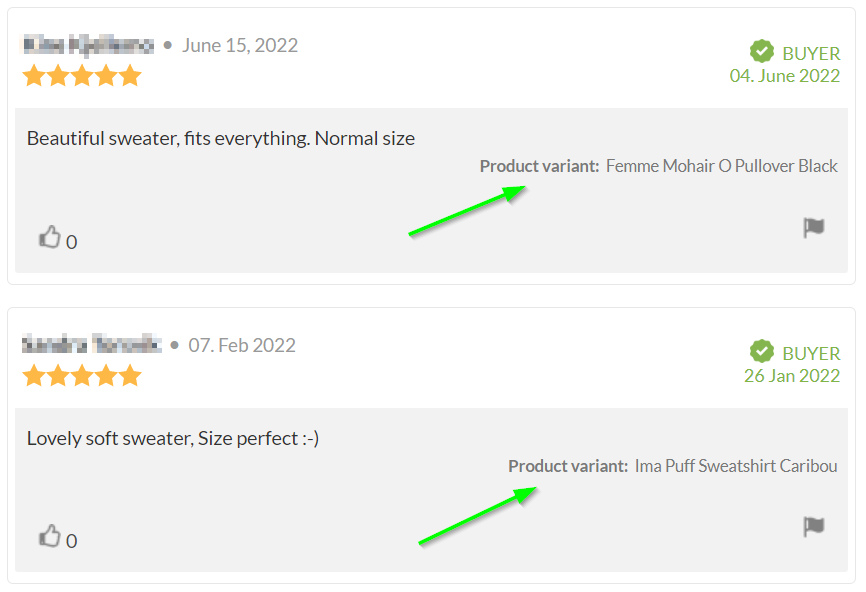Click the blurred reviewer name on 07. Feb review
866x592 pixels.
(x=91, y=345)
